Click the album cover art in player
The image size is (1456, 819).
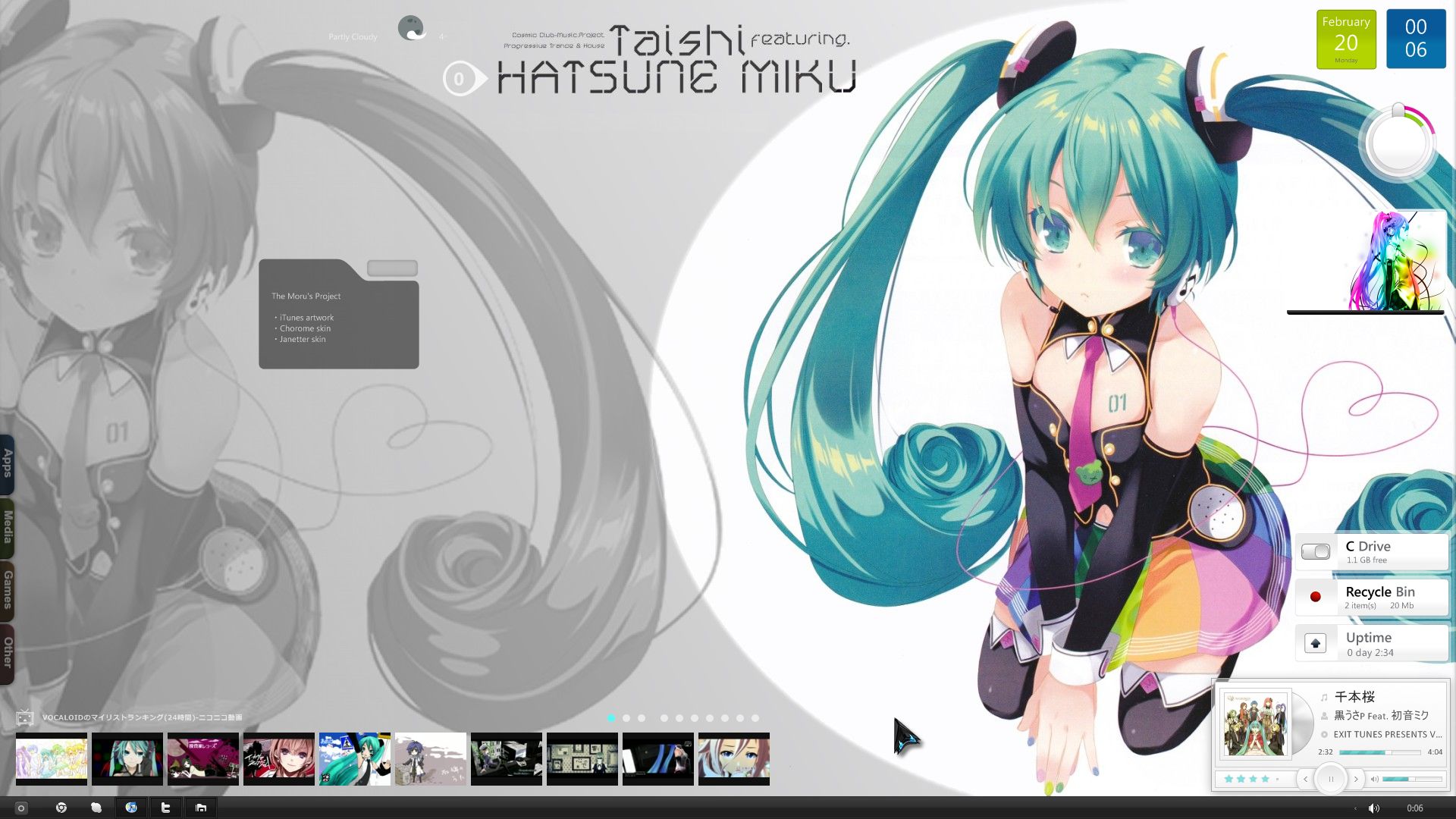[1256, 724]
